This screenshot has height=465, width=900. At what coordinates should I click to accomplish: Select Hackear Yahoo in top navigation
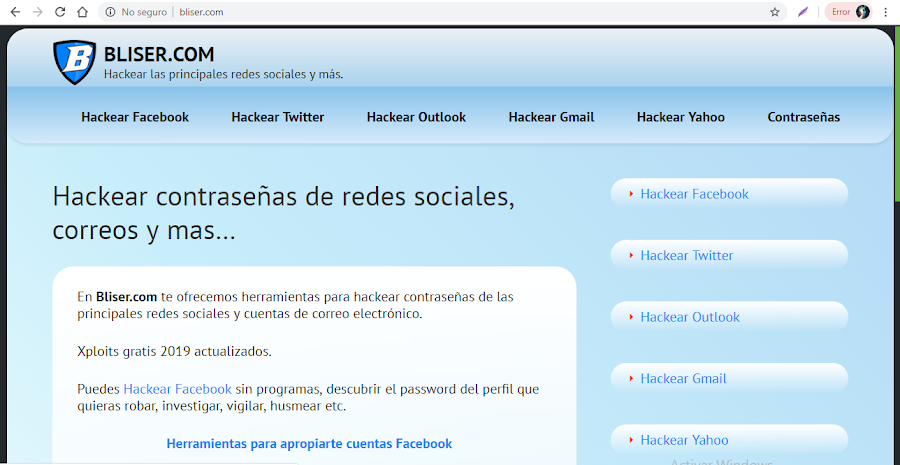681,117
